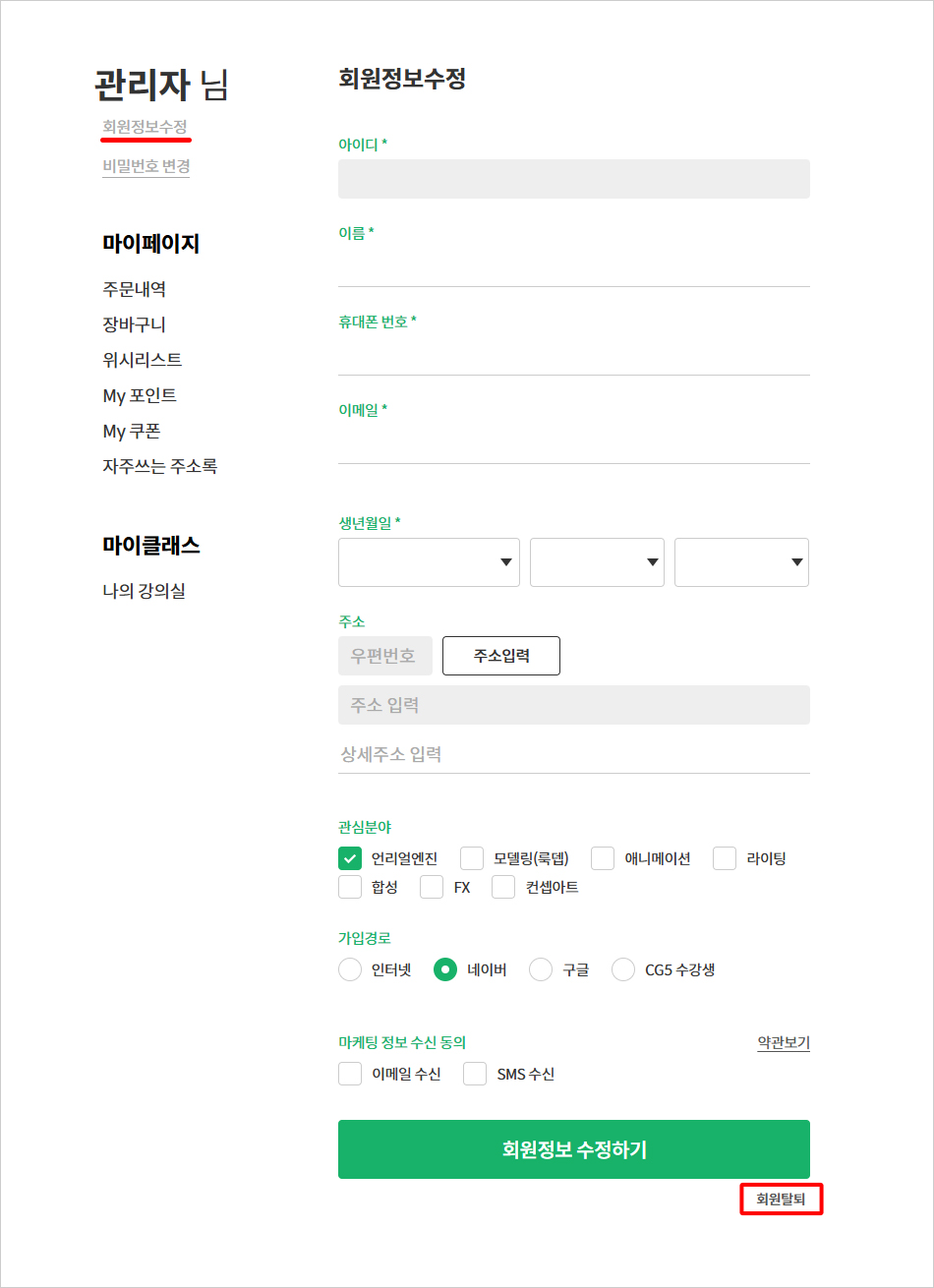Select the 인터넷 radio button
This screenshot has height=1288, width=934.
coord(350,970)
